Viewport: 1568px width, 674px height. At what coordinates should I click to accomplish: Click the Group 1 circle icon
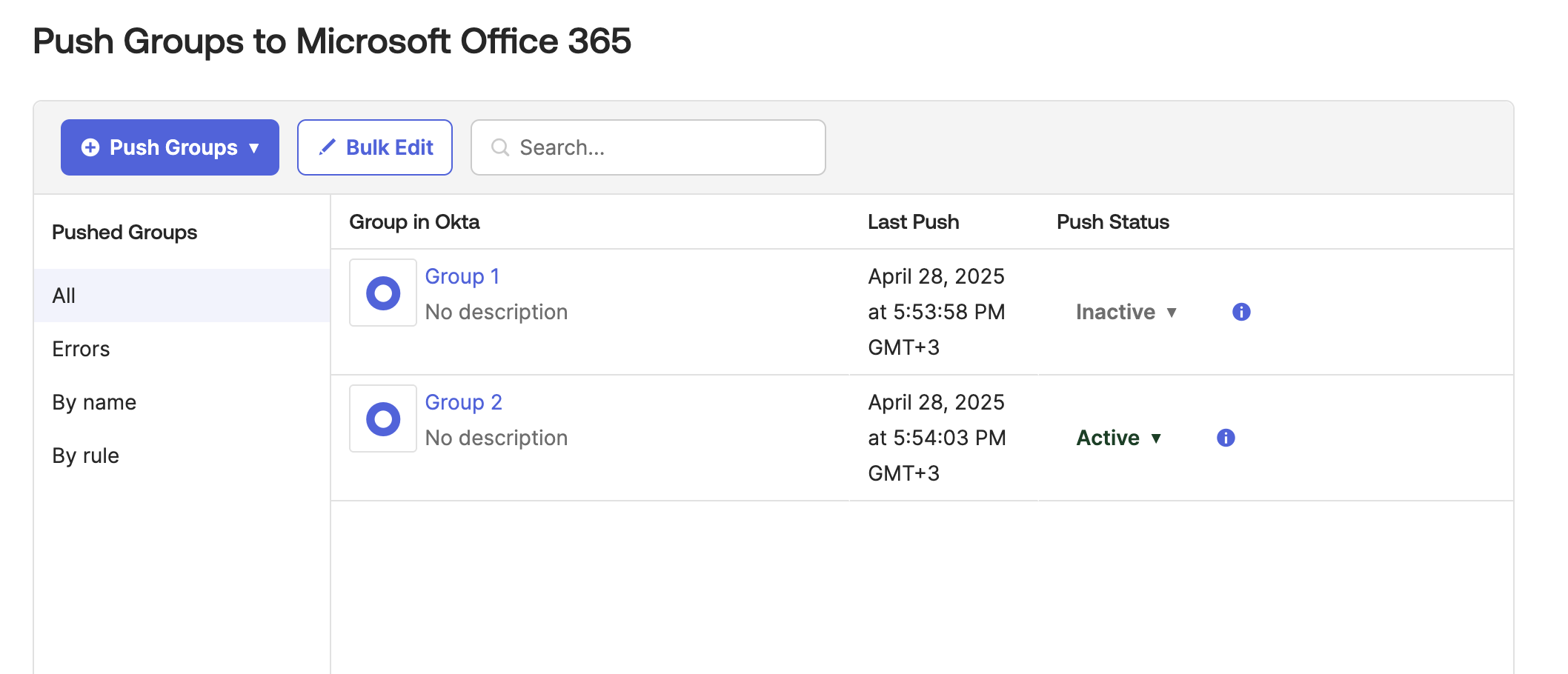pos(383,293)
